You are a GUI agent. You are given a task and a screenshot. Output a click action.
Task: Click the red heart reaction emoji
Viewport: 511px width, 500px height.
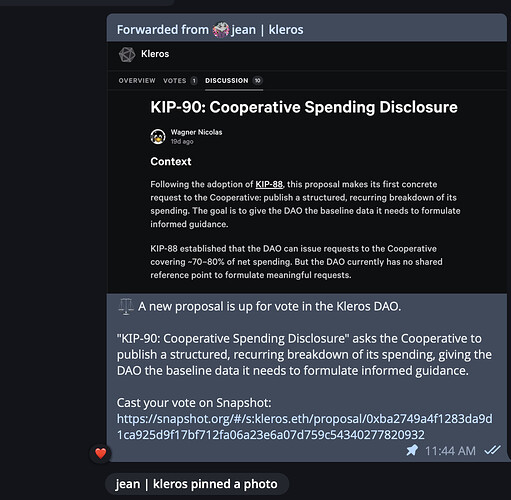point(101,453)
